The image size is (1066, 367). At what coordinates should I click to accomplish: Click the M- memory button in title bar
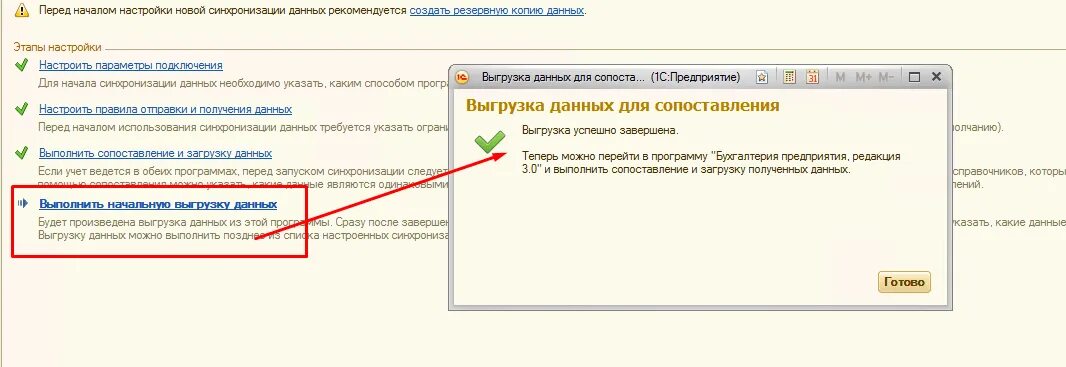886,77
